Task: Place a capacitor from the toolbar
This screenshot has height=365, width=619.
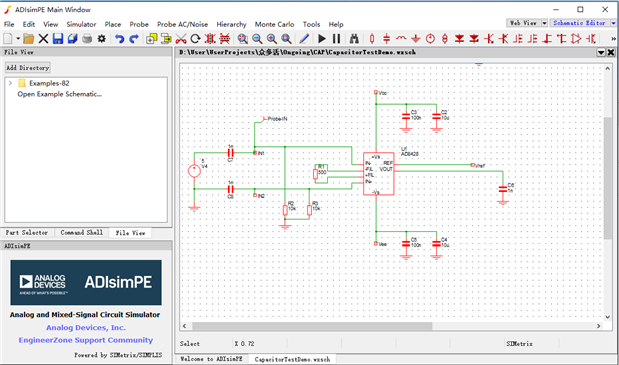Action: pyautogui.click(x=386, y=39)
